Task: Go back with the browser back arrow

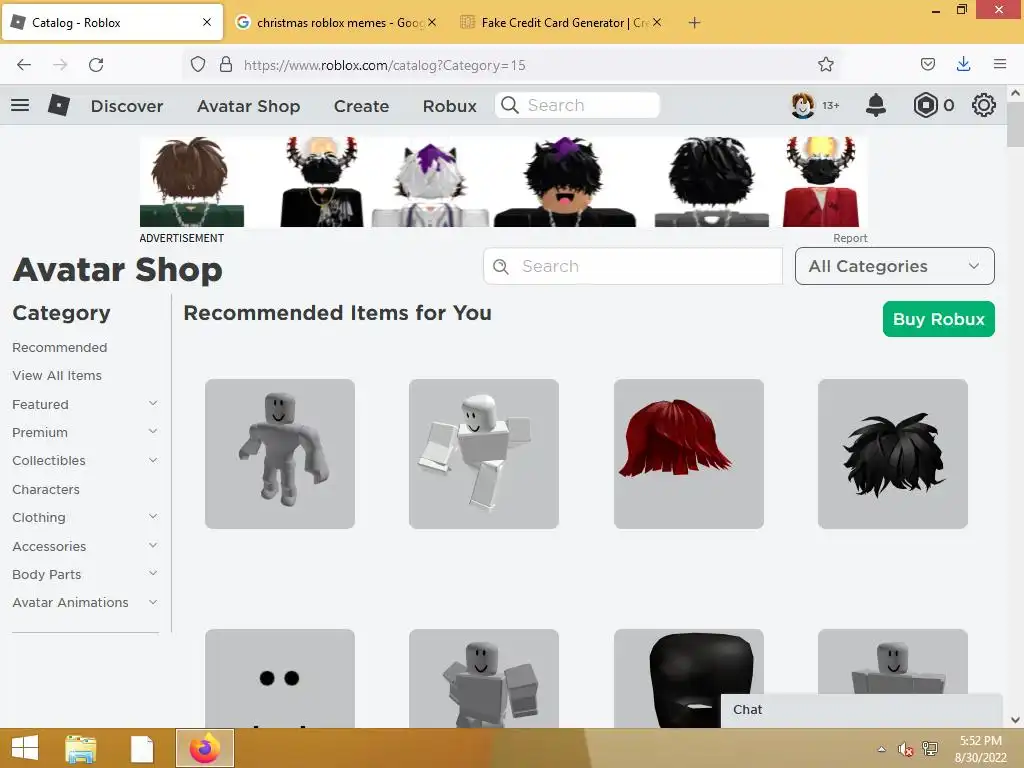Action: pos(24,65)
